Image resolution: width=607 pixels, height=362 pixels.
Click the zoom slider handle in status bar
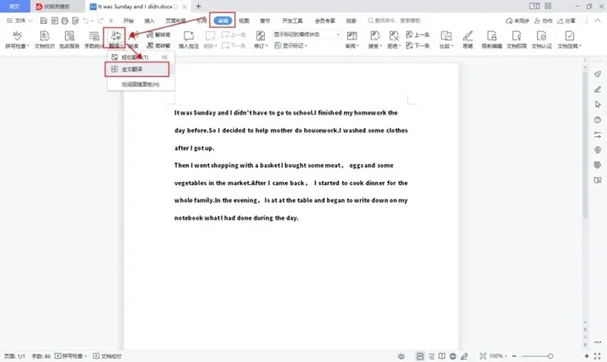coord(550,356)
